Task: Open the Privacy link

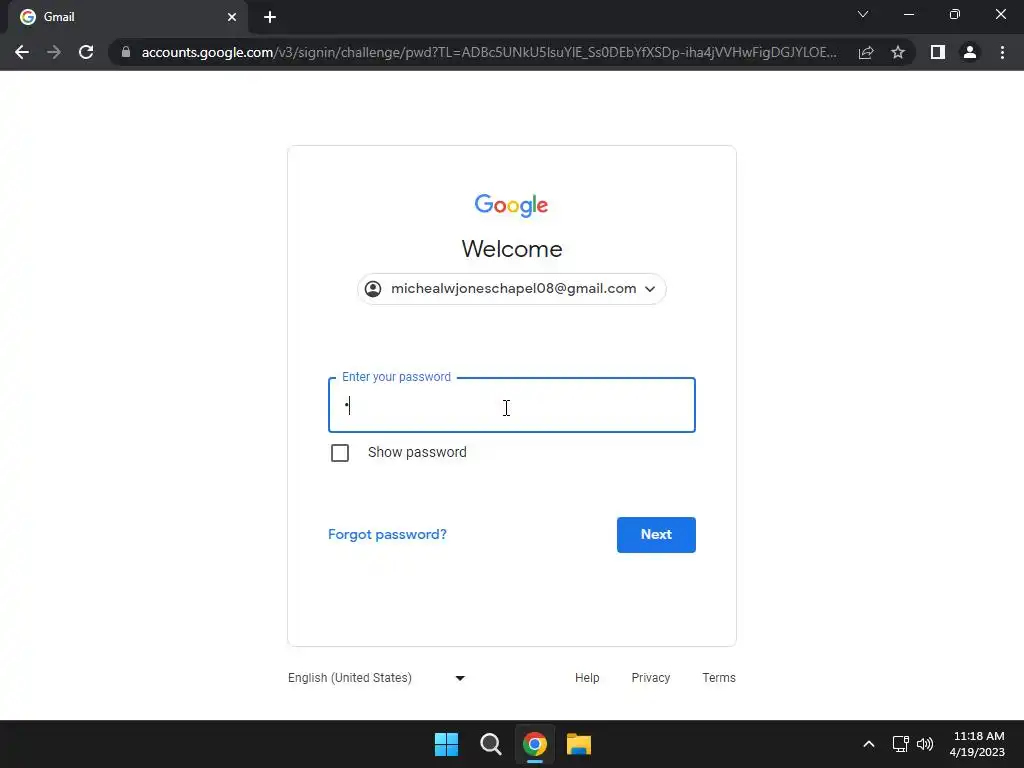Action: 650,678
